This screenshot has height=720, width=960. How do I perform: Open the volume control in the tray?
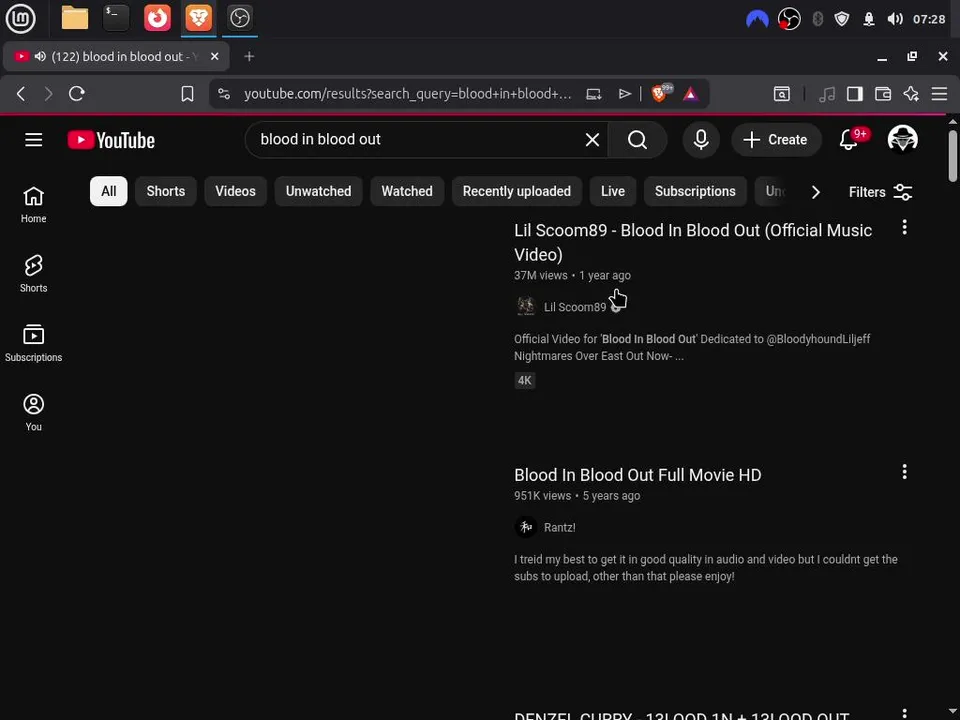coord(894,19)
